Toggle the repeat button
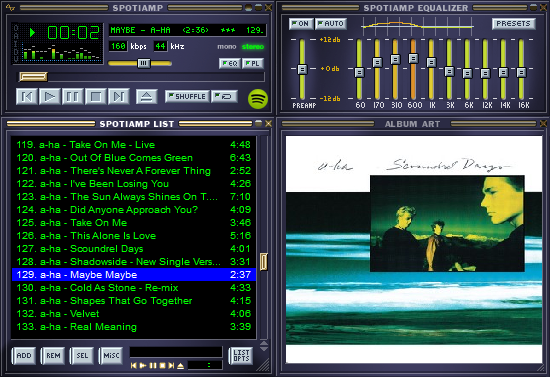 point(224,96)
